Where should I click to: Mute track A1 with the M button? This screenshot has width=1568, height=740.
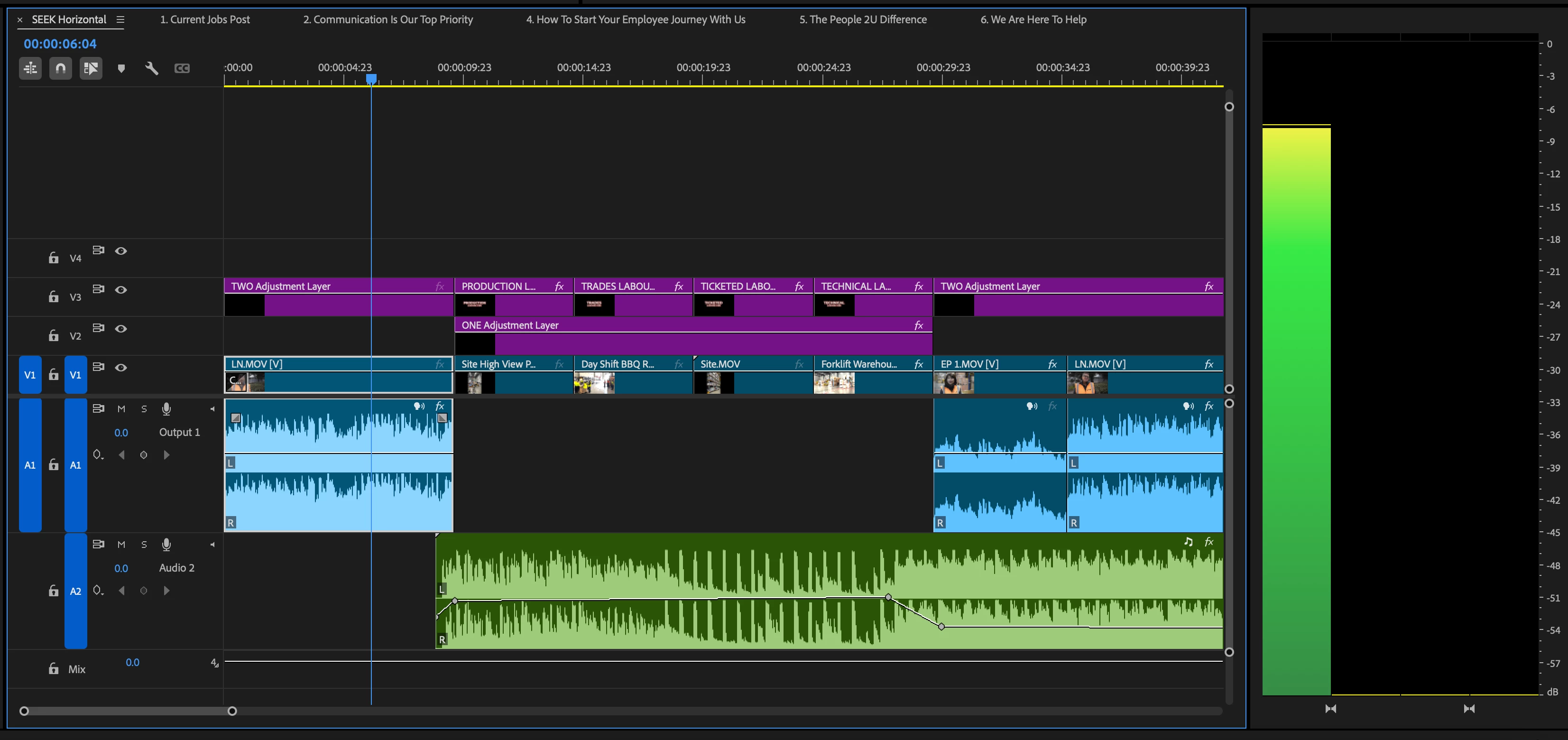[x=121, y=409]
